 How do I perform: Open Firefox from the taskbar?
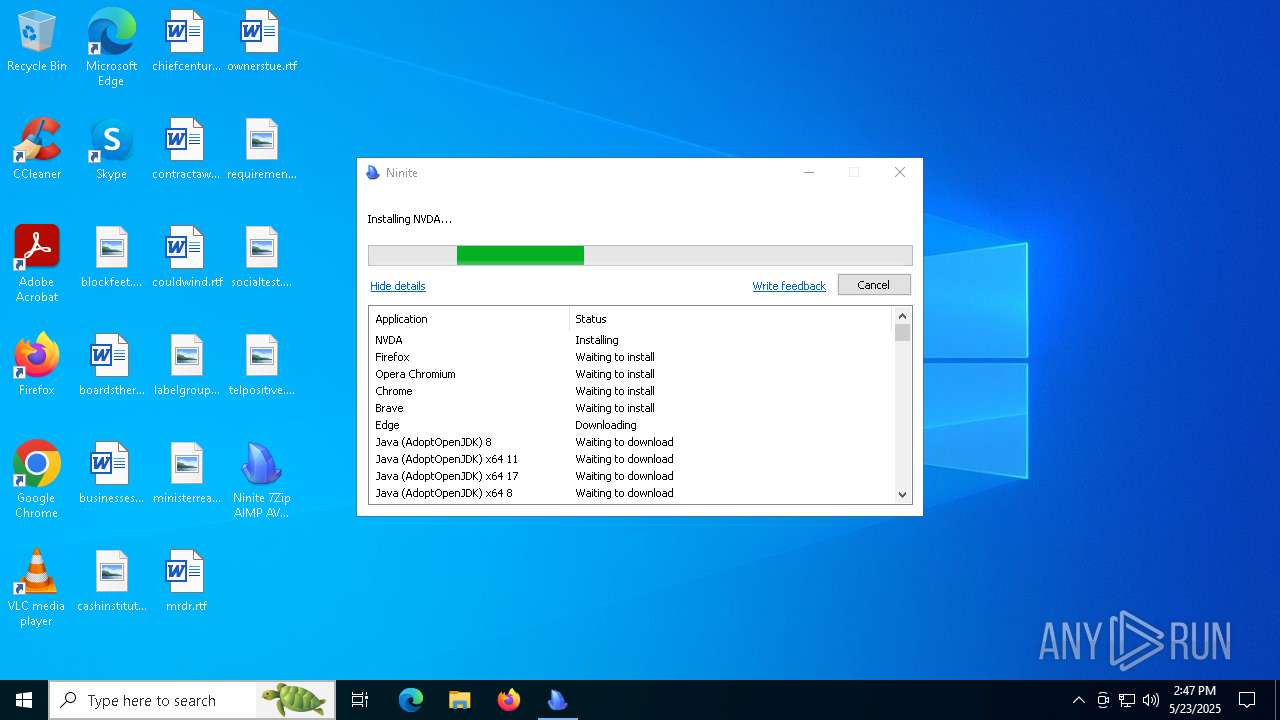pos(509,700)
